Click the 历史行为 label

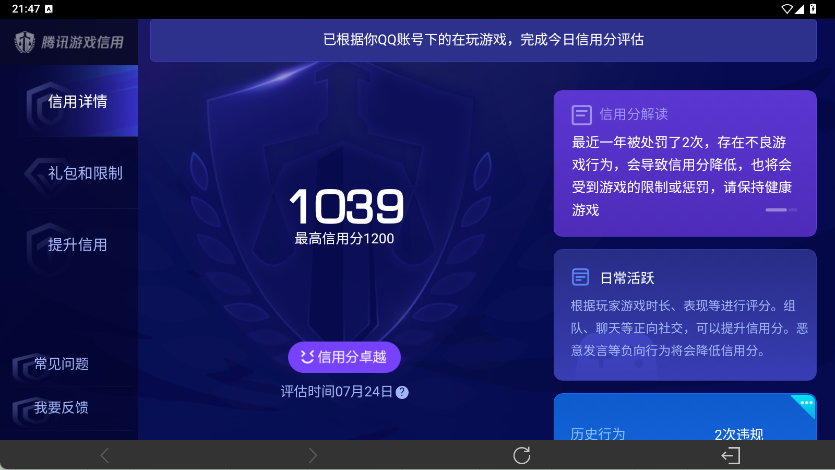pyautogui.click(x=597, y=434)
